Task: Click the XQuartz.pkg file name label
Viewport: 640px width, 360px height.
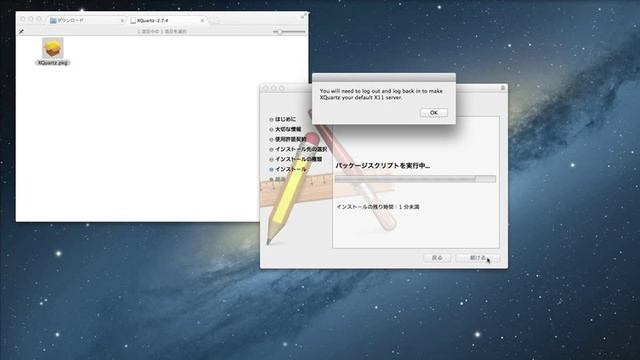Action: (53, 63)
